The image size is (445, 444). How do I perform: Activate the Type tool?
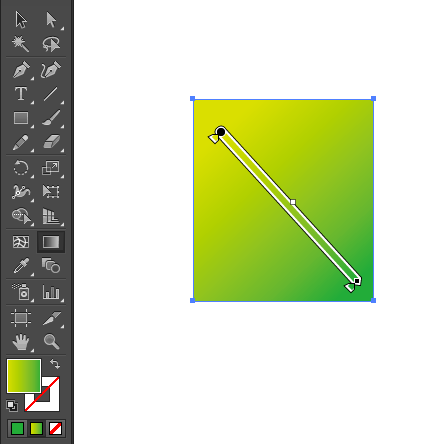pos(21,94)
